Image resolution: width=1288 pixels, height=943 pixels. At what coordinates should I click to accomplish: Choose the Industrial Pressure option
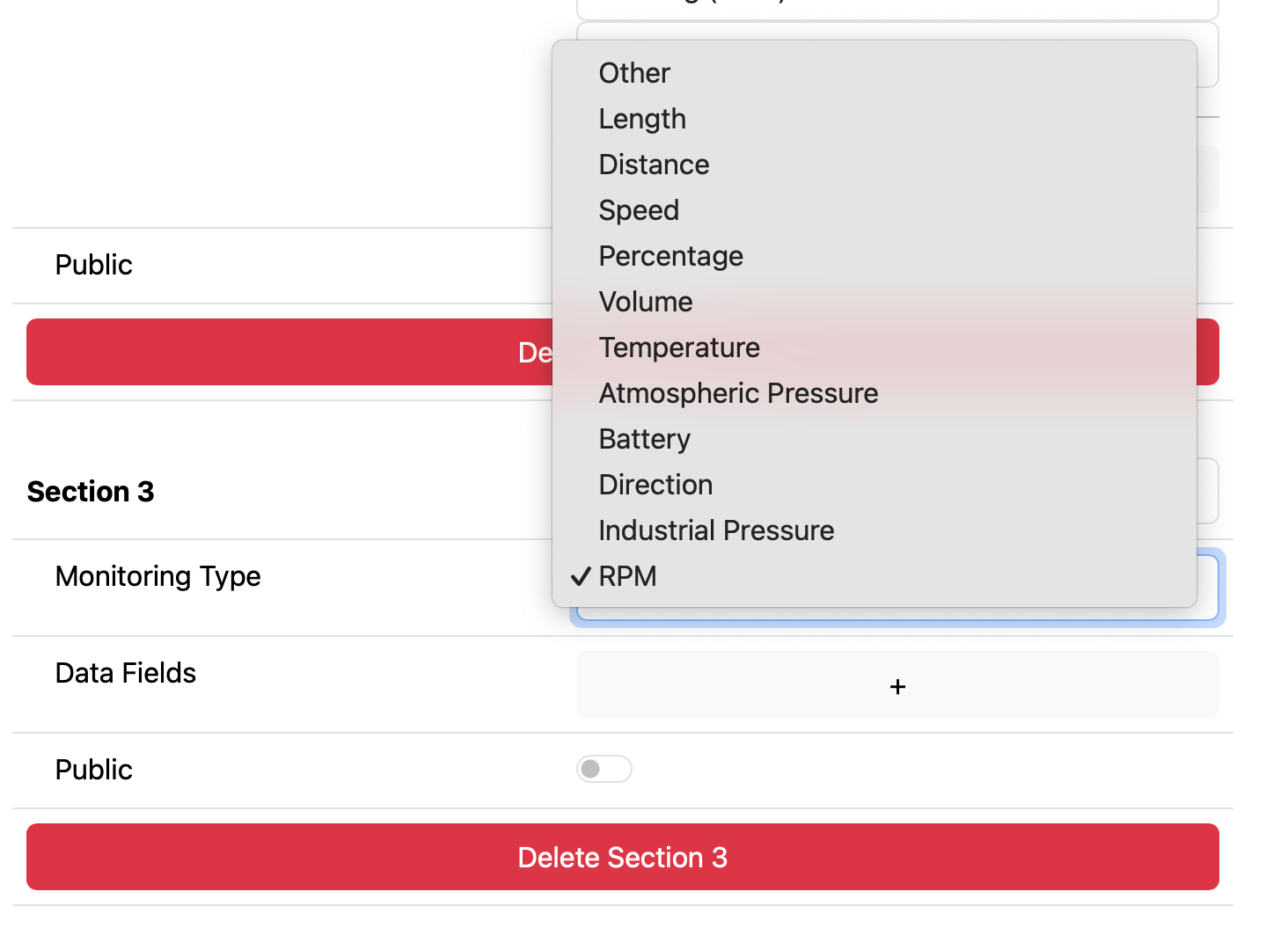coord(716,530)
